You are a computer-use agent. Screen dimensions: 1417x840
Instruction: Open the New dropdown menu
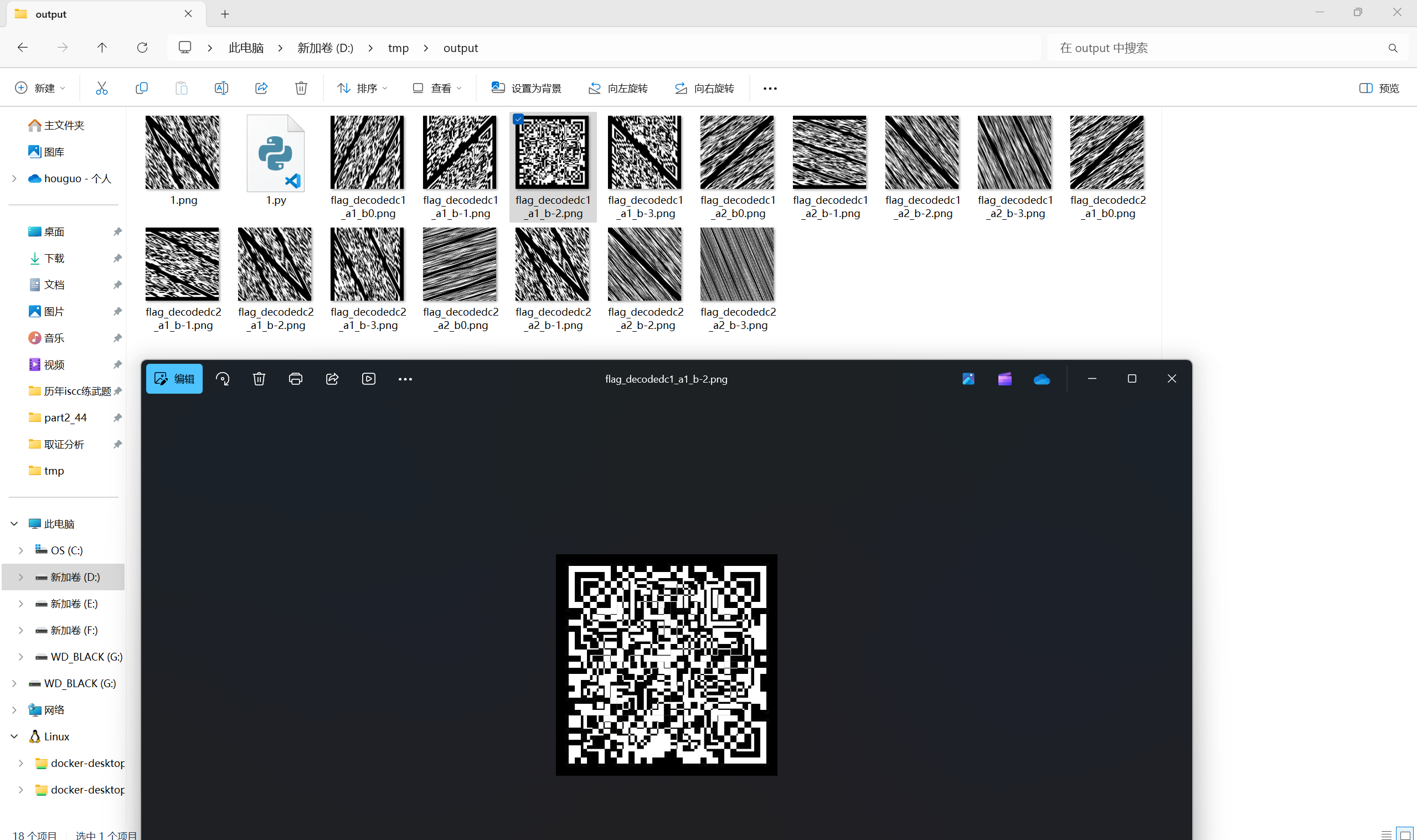point(40,87)
